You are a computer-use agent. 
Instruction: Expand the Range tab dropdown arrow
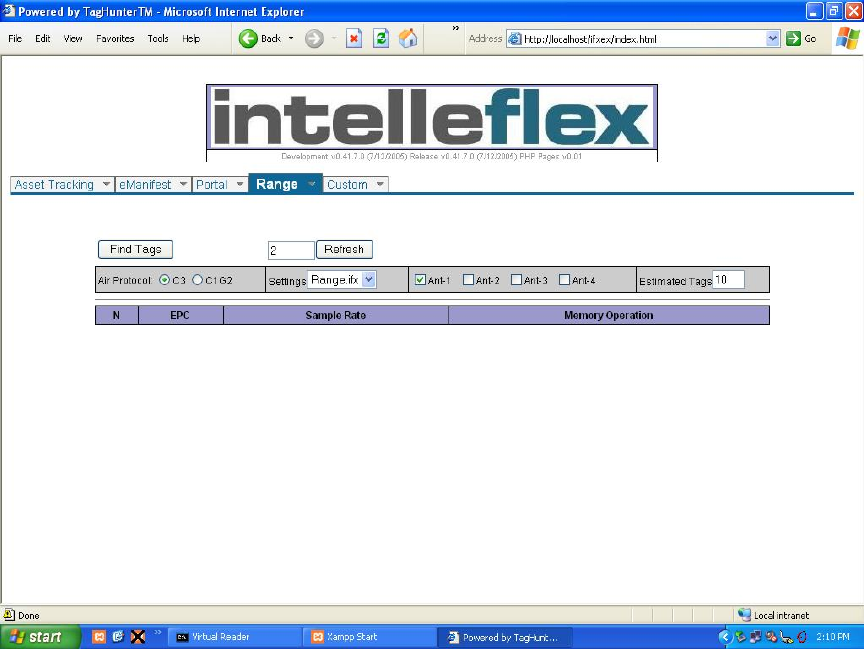click(312, 183)
